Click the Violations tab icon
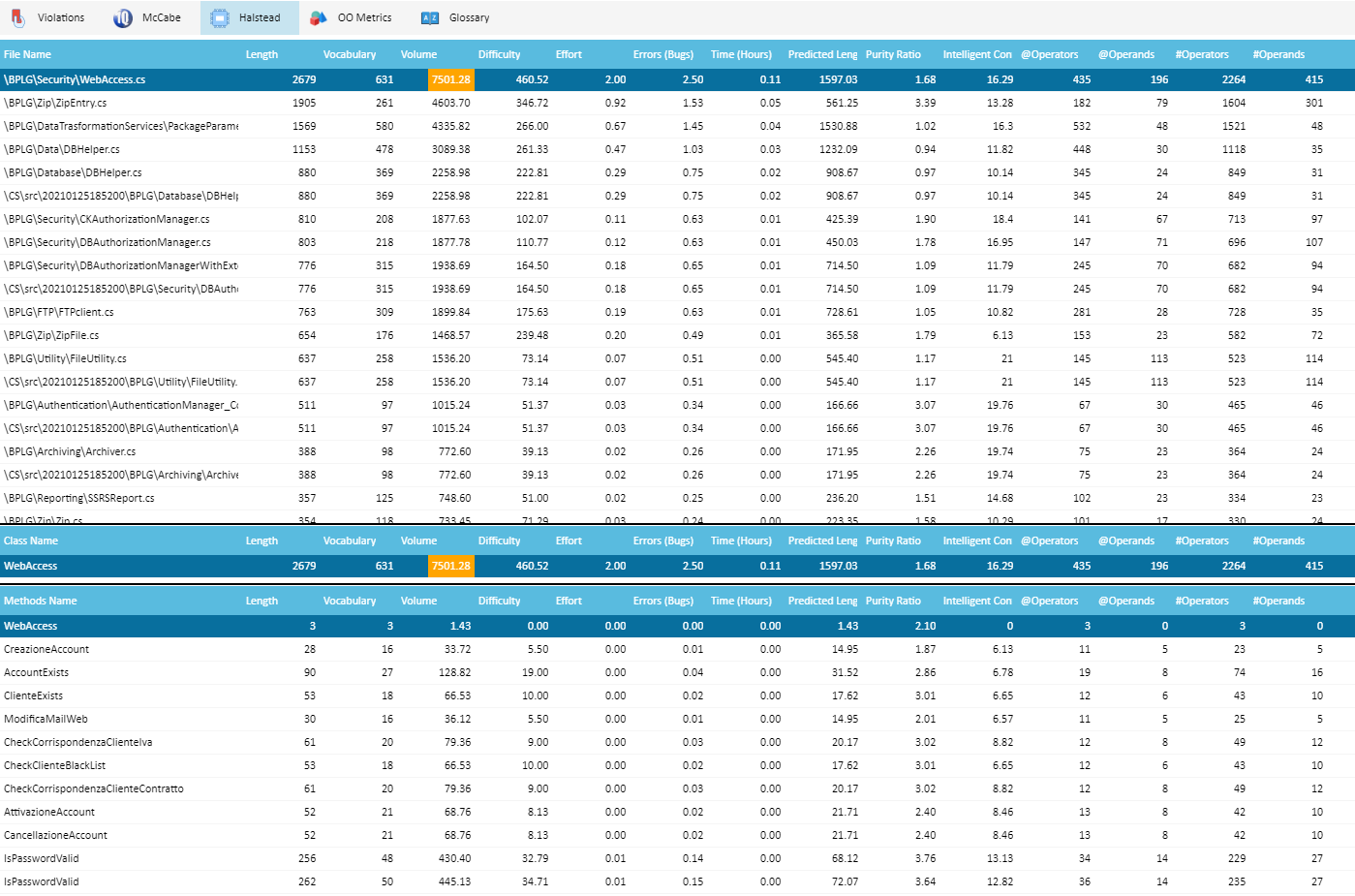Viewport: 1355px width, 896px height. [17, 17]
